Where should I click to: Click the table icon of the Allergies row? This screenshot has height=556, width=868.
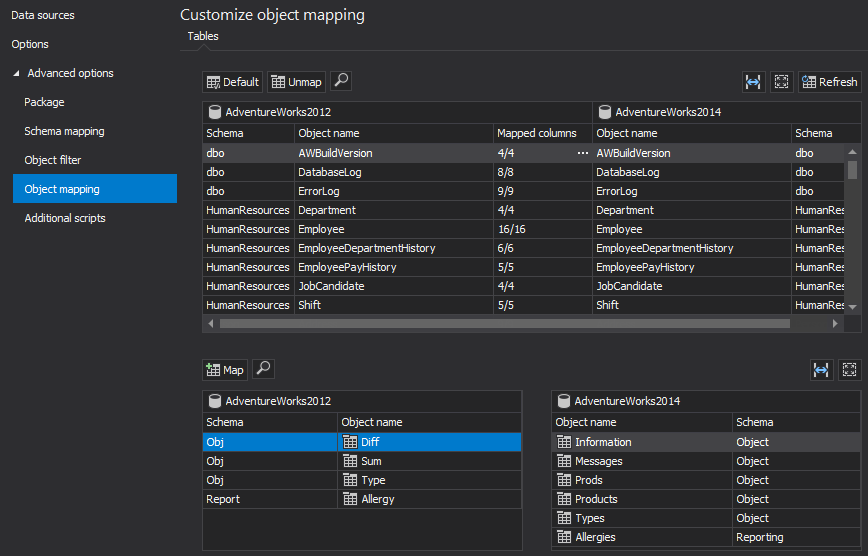(x=564, y=537)
